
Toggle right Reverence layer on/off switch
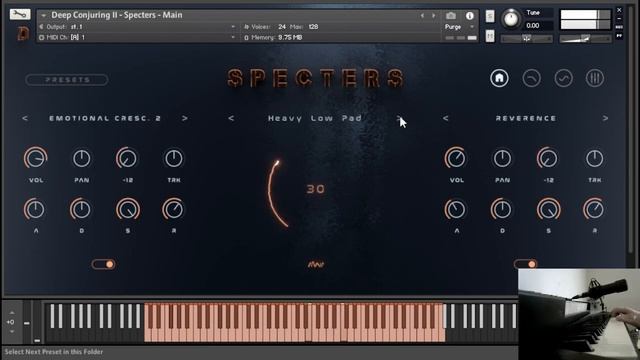pyautogui.click(x=525, y=264)
